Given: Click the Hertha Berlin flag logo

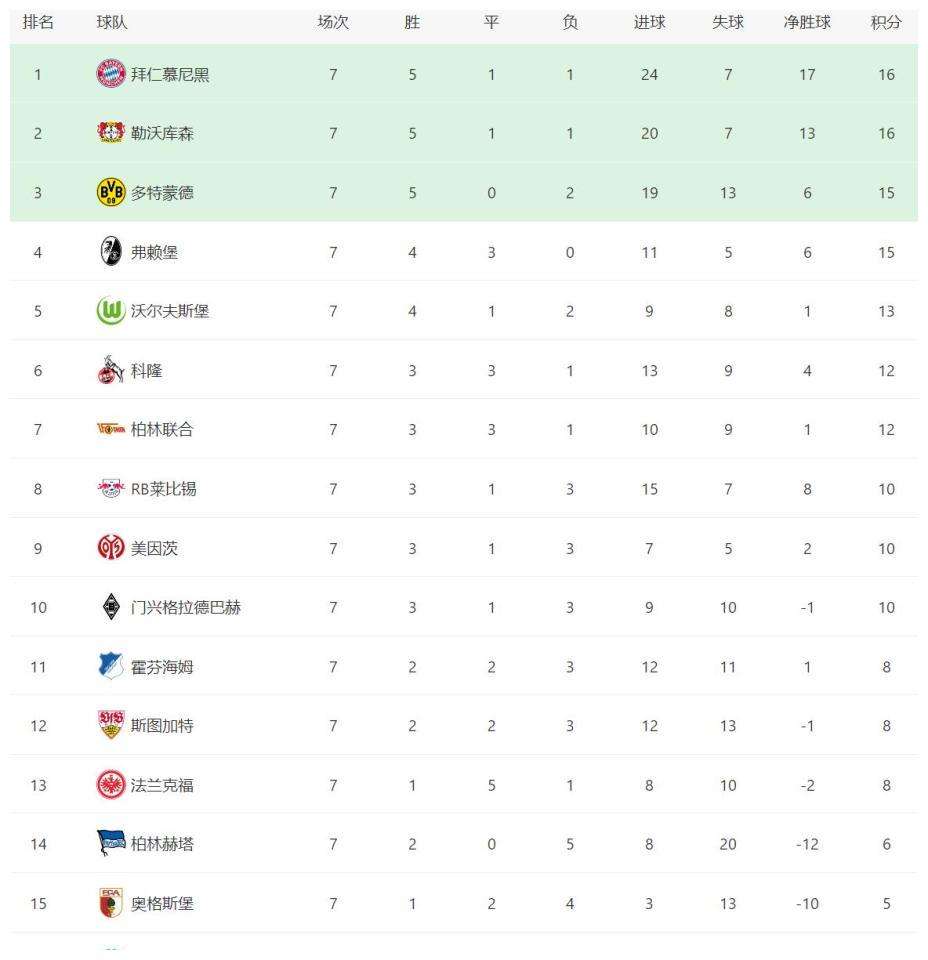Looking at the screenshot, I should pos(111,843).
